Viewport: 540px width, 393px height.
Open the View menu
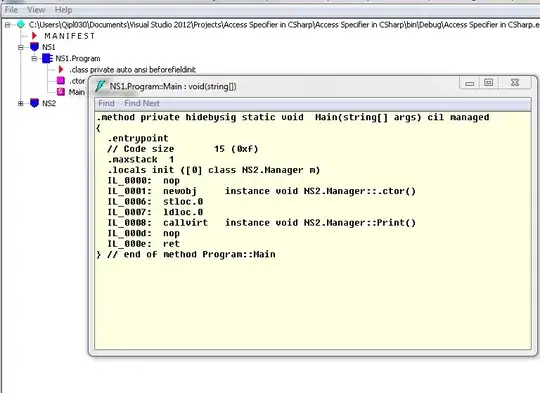click(36, 10)
